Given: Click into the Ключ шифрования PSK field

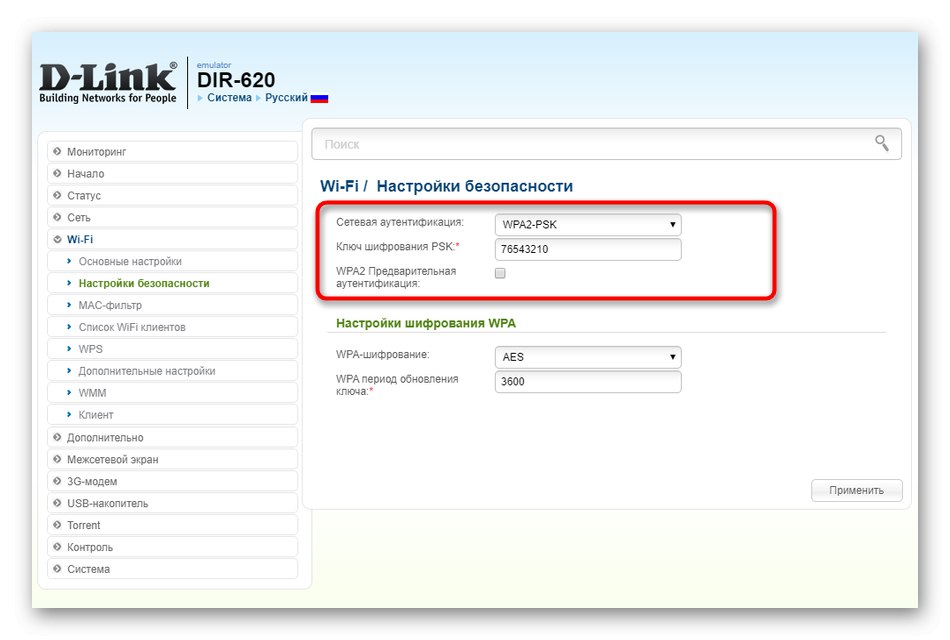Looking at the screenshot, I should (x=587, y=248).
